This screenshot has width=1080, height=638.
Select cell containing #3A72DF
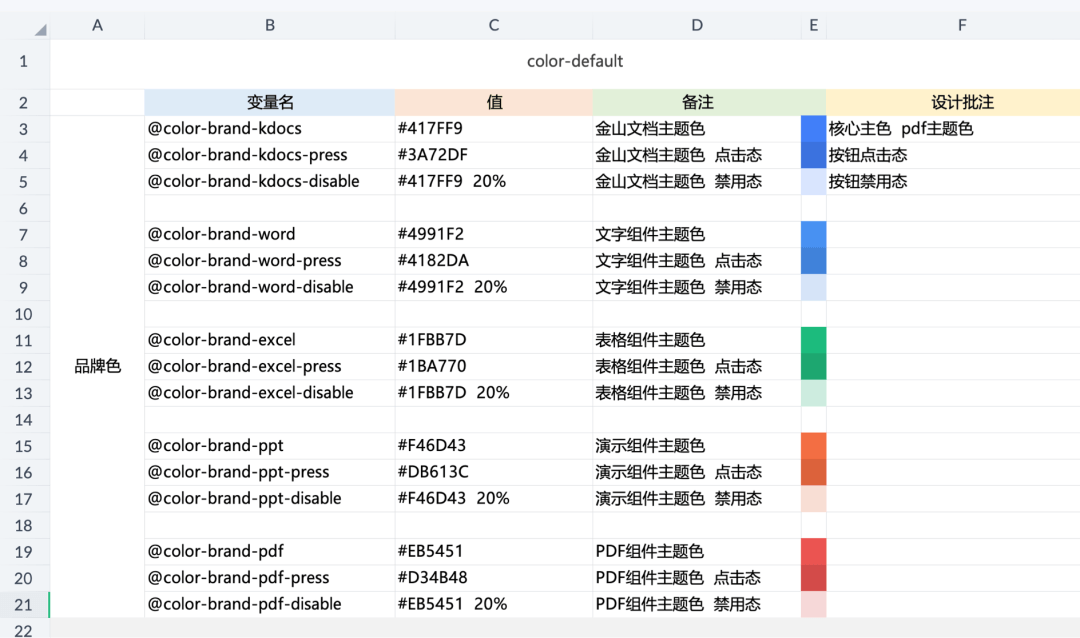pyautogui.click(x=493, y=155)
